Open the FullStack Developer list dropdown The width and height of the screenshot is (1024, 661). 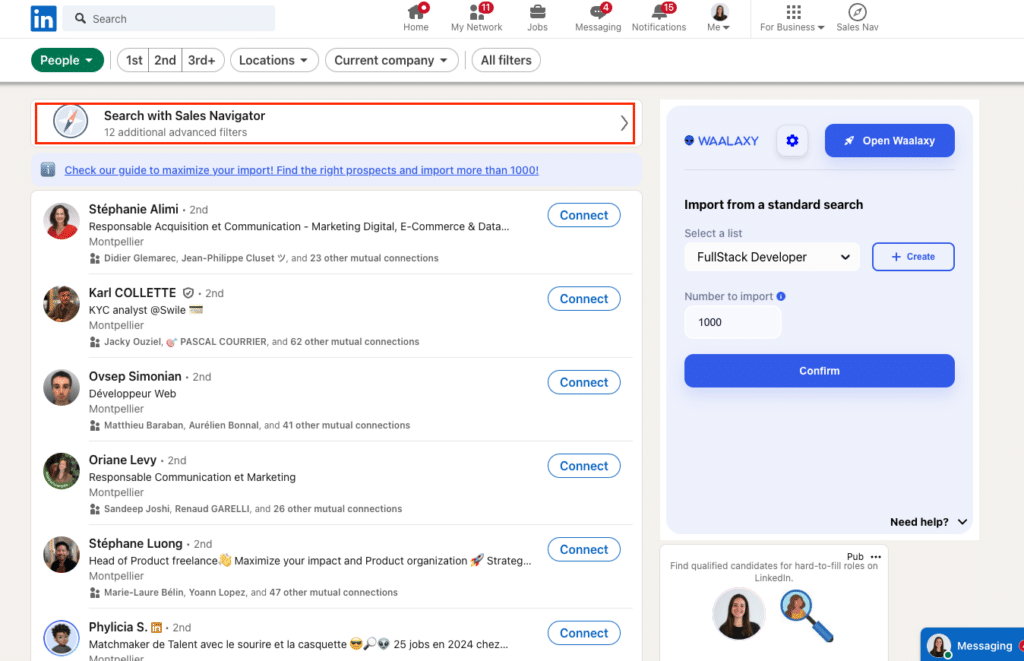click(x=772, y=257)
